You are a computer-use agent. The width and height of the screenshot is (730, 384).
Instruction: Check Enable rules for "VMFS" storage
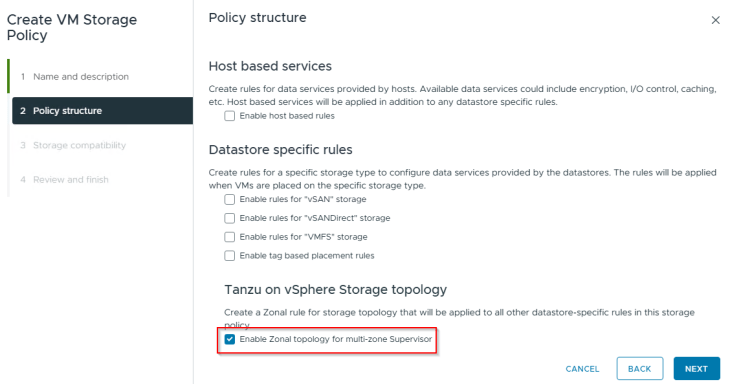coord(230,237)
